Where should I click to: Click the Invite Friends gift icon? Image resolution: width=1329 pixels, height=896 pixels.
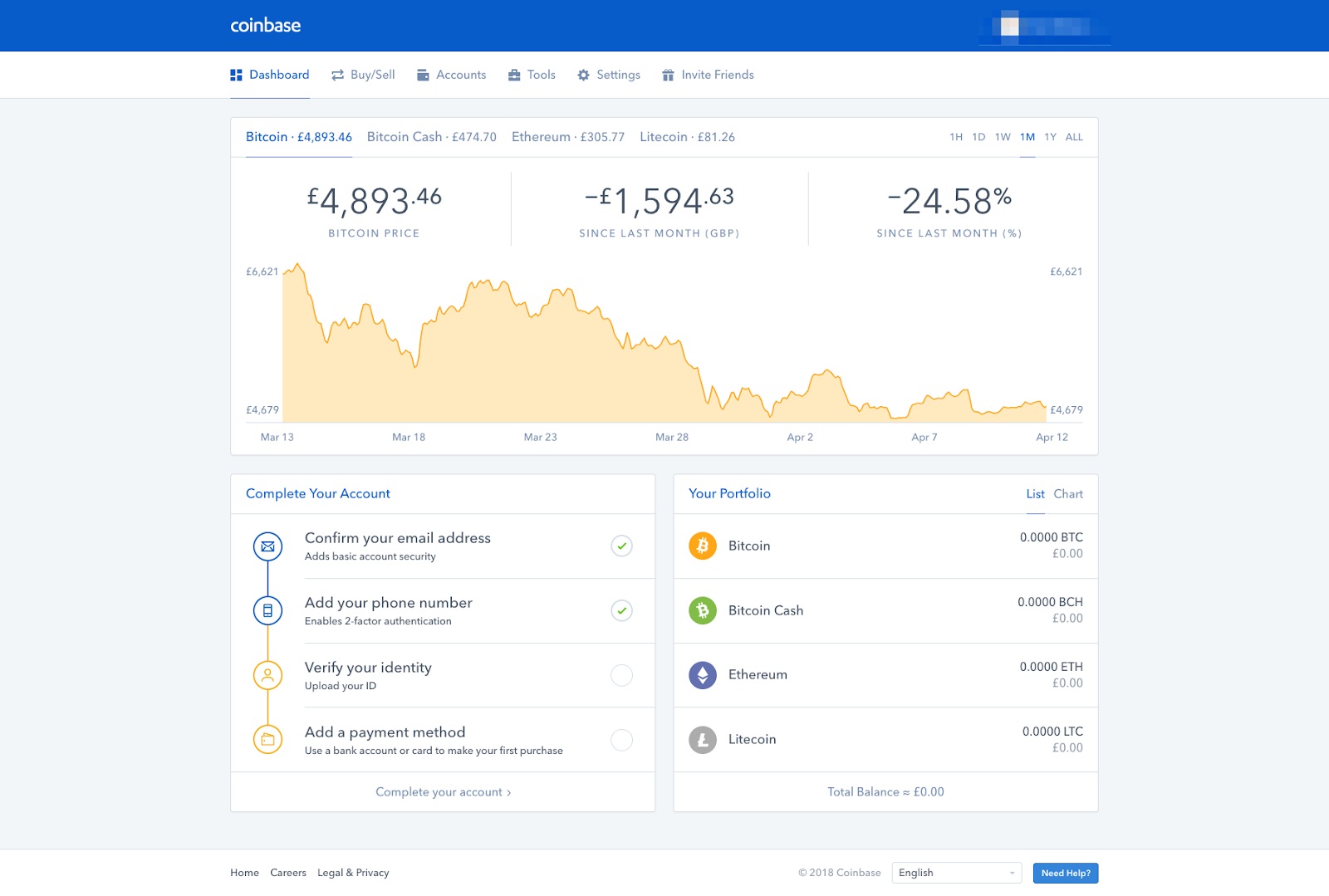668,75
